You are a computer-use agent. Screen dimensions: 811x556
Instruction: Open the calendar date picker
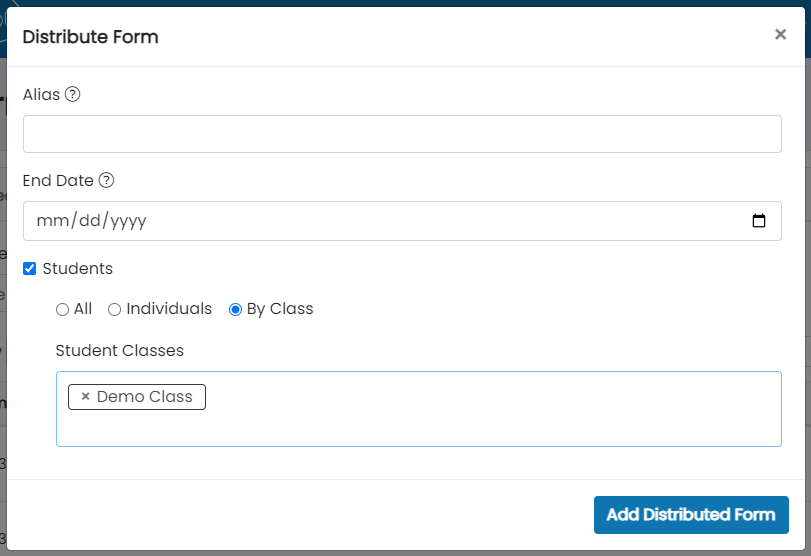758,221
